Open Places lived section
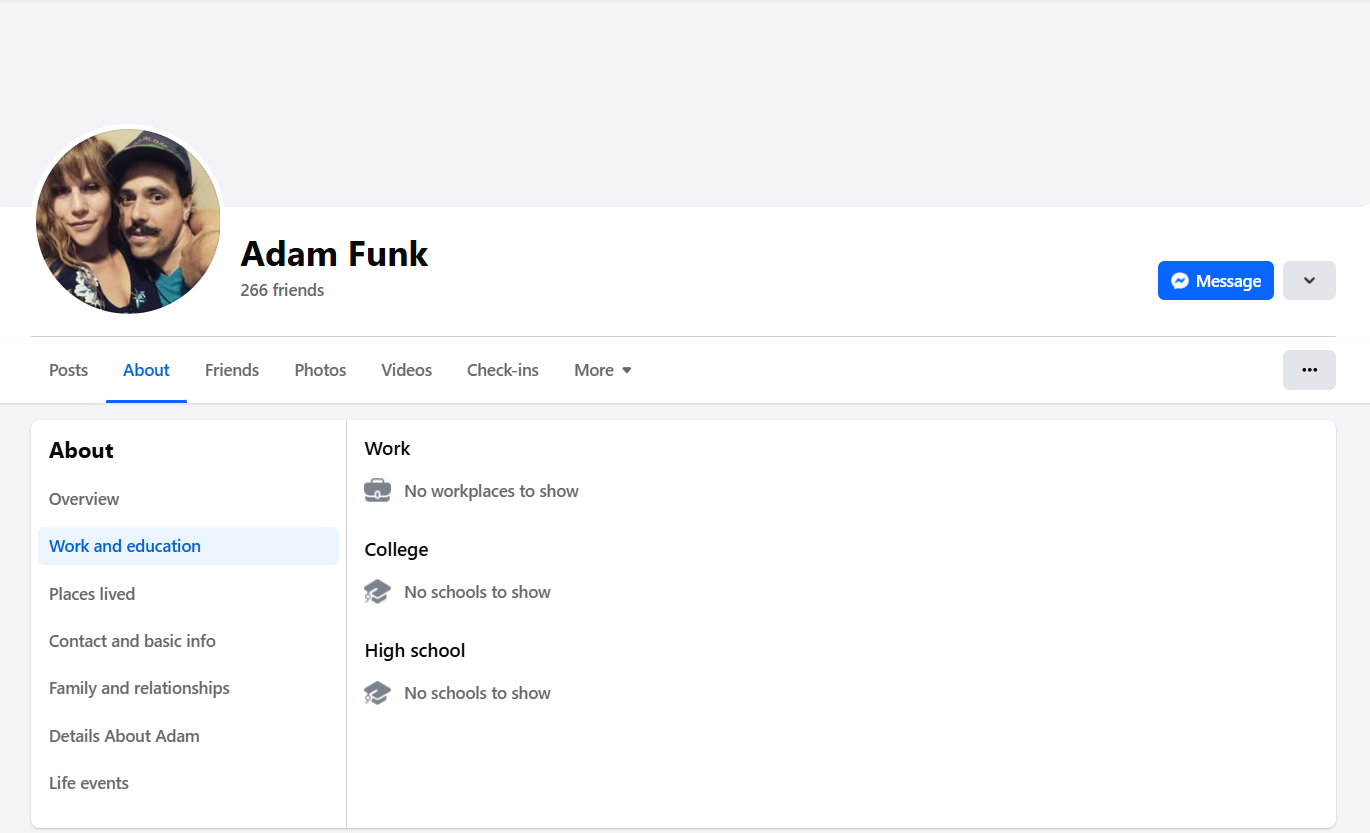This screenshot has height=833, width=1370. [x=92, y=594]
